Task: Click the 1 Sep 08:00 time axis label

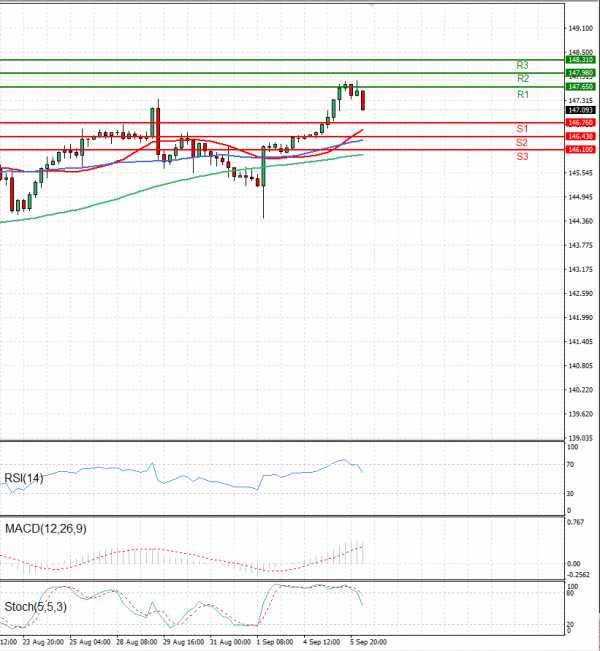Action: pyautogui.click(x=274, y=643)
